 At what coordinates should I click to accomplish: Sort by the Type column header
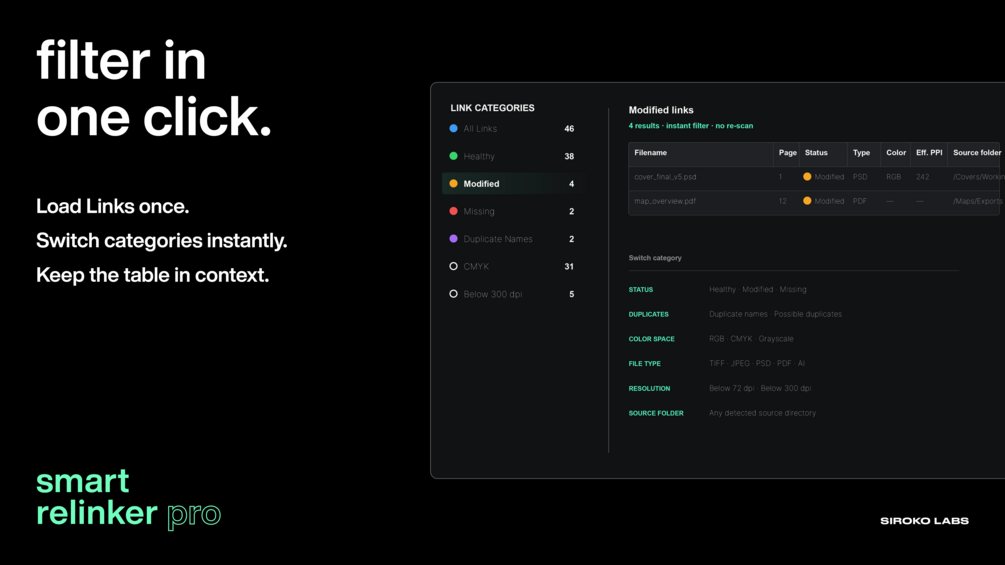coord(861,153)
